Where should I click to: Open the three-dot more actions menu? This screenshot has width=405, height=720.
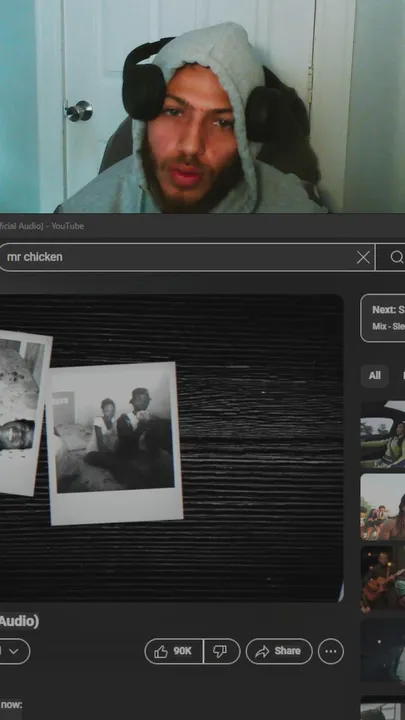[331, 651]
